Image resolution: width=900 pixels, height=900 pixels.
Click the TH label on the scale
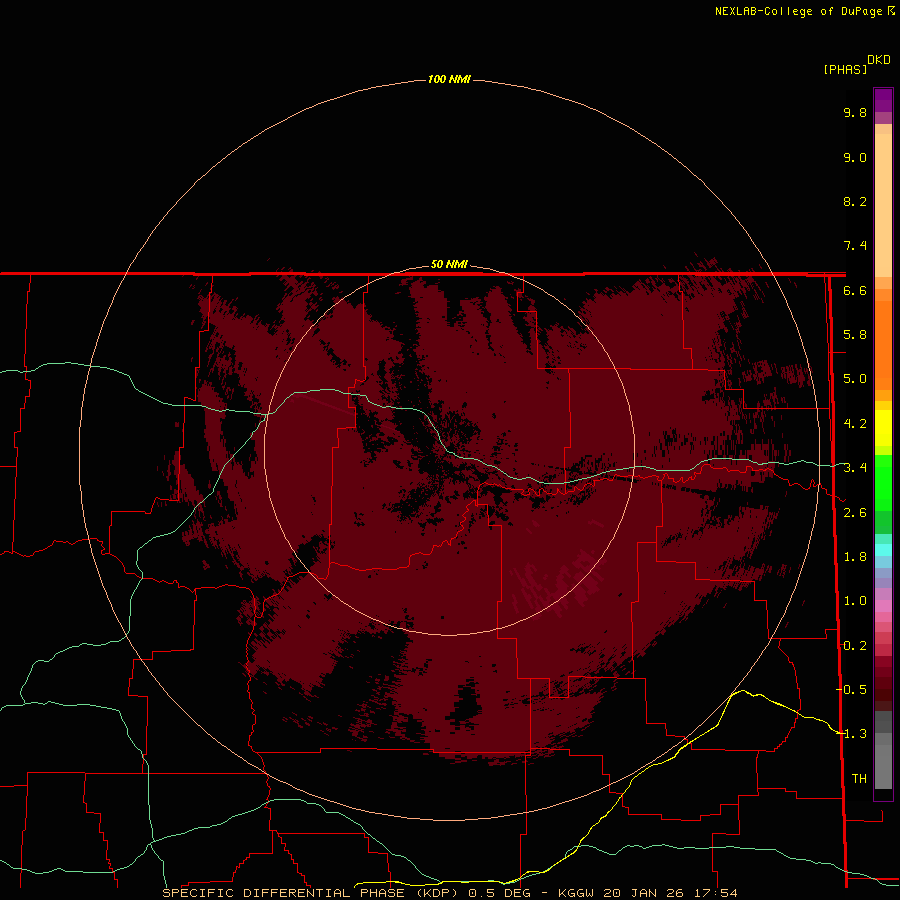(859, 779)
